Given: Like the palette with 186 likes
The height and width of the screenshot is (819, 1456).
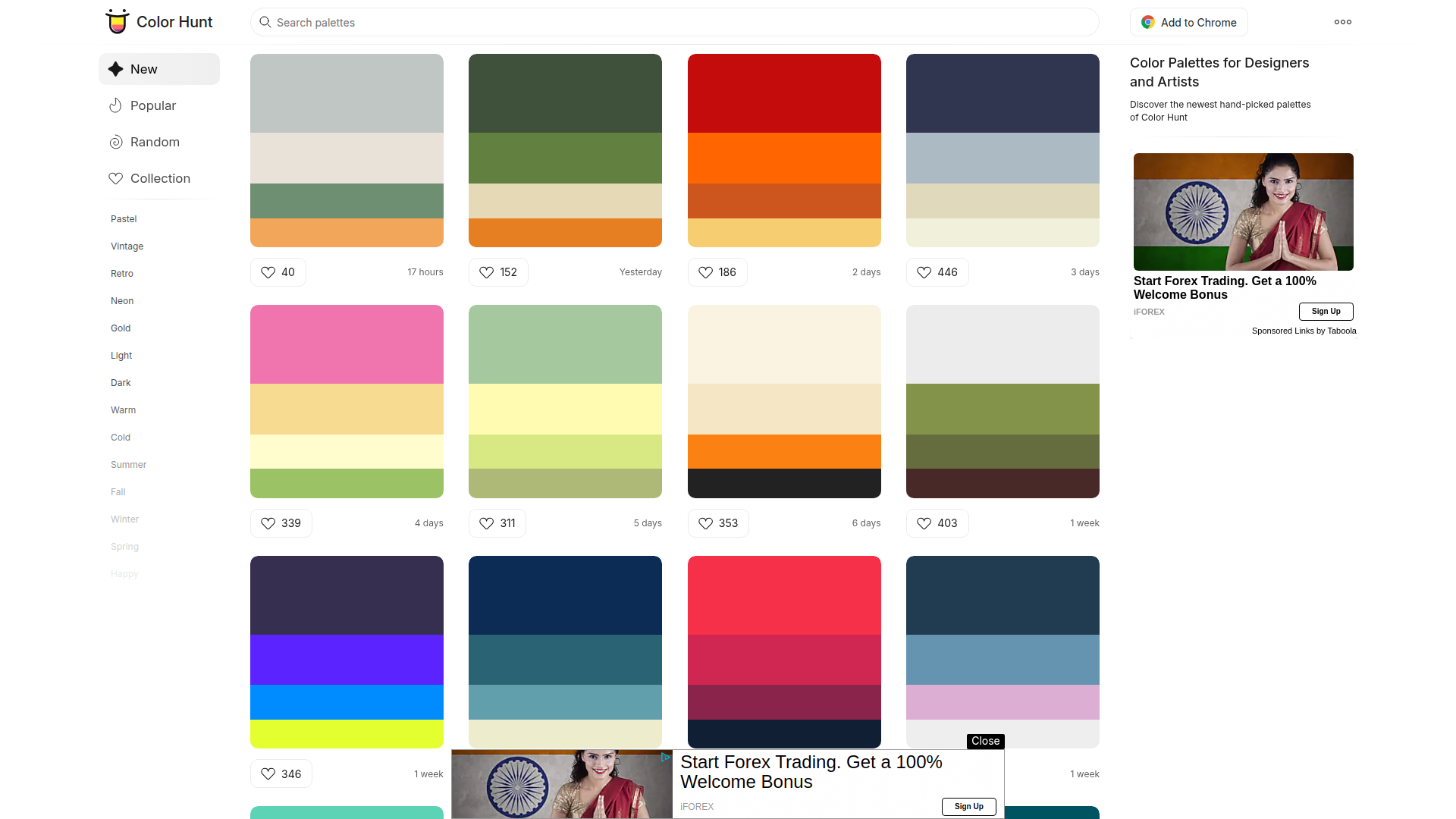Looking at the screenshot, I should coord(717,272).
